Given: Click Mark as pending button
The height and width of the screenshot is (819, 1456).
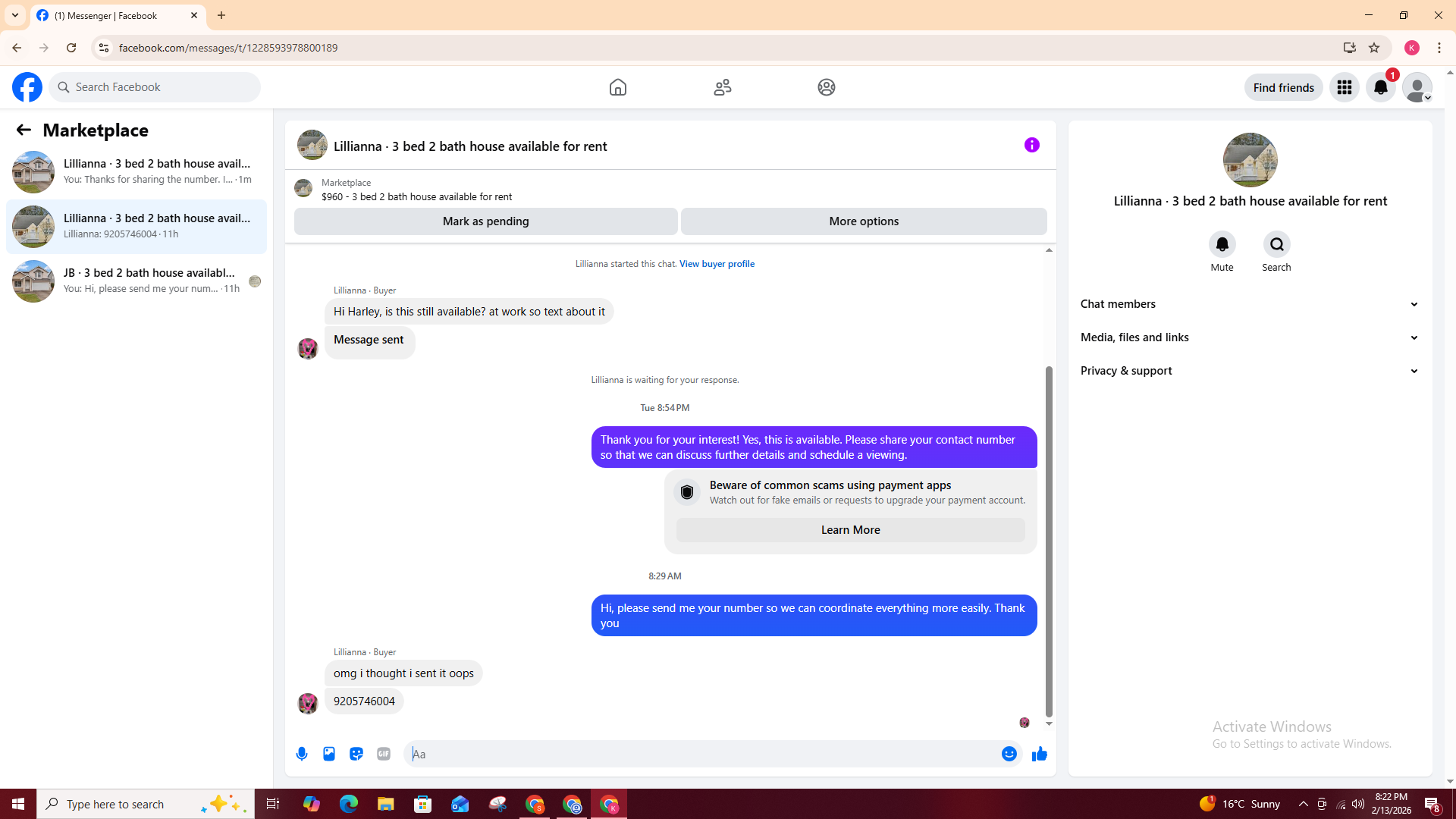Looking at the screenshot, I should tap(485, 221).
